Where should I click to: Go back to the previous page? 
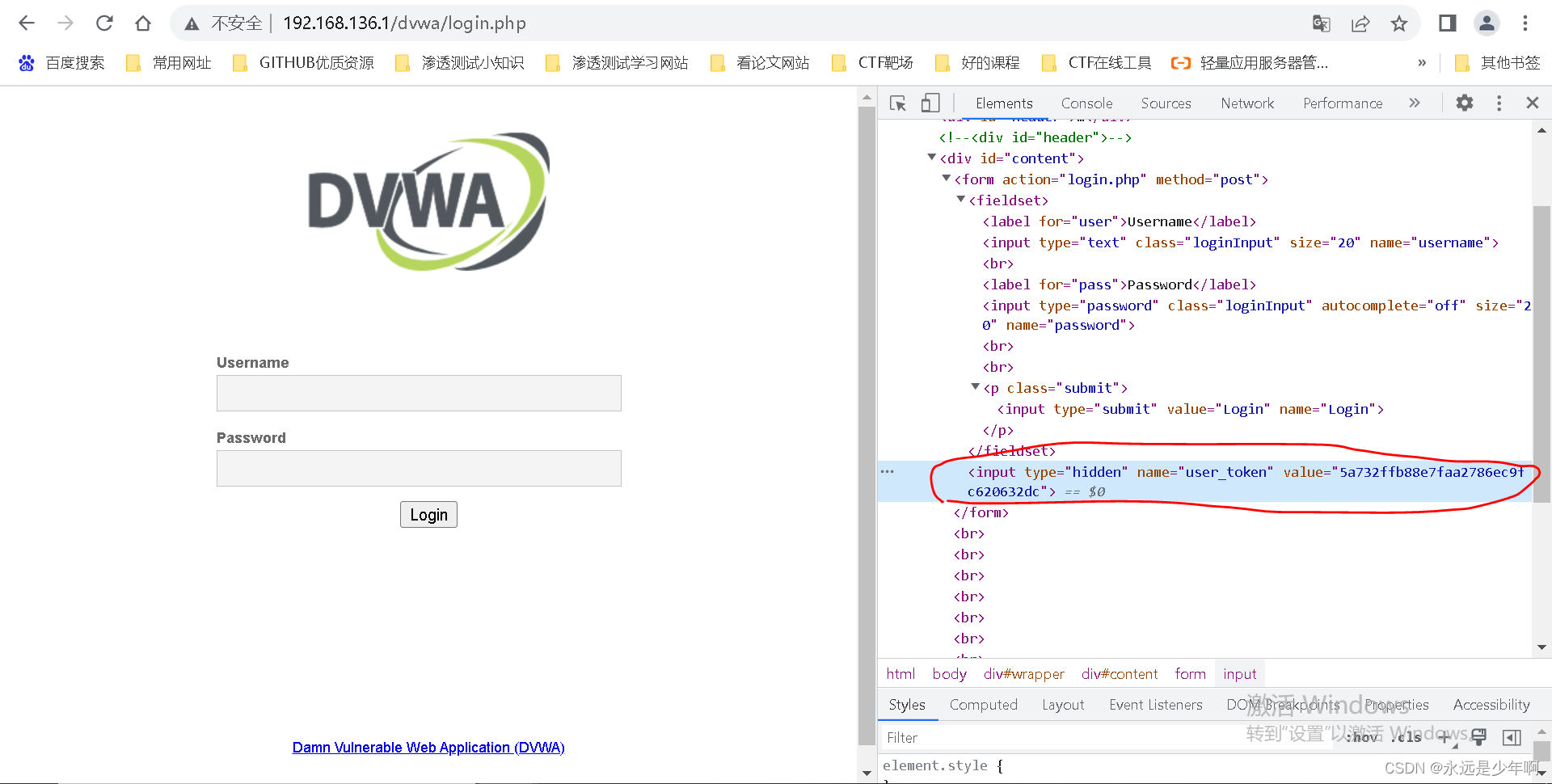tap(27, 23)
